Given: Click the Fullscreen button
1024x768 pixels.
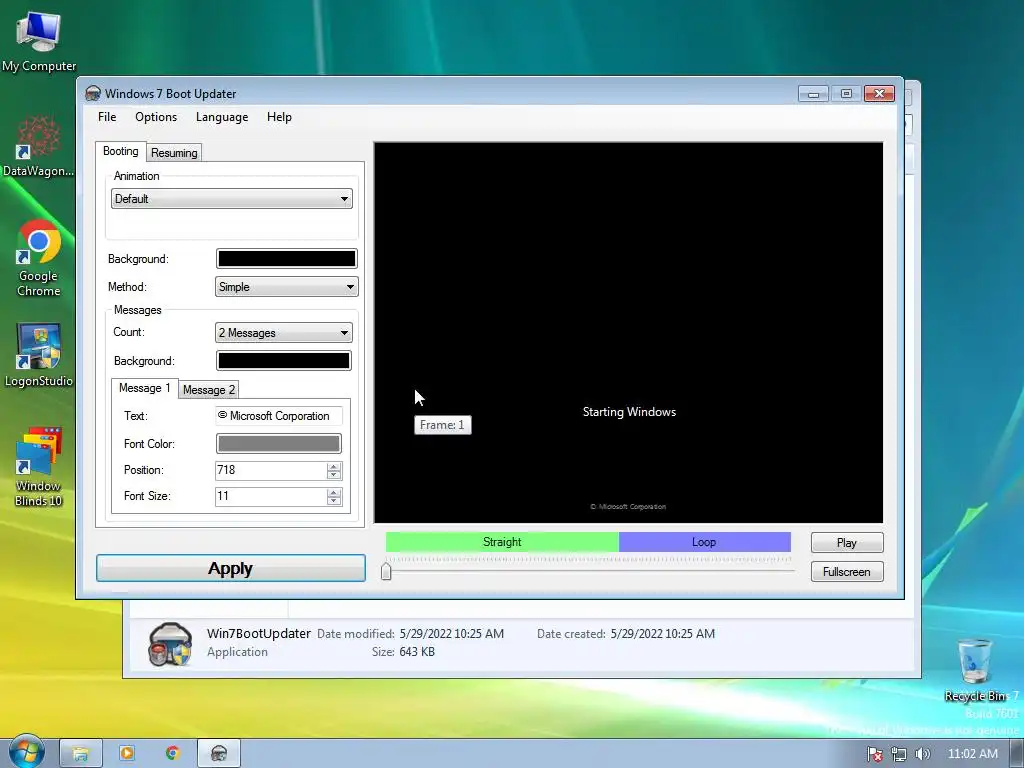Looking at the screenshot, I should (847, 571).
